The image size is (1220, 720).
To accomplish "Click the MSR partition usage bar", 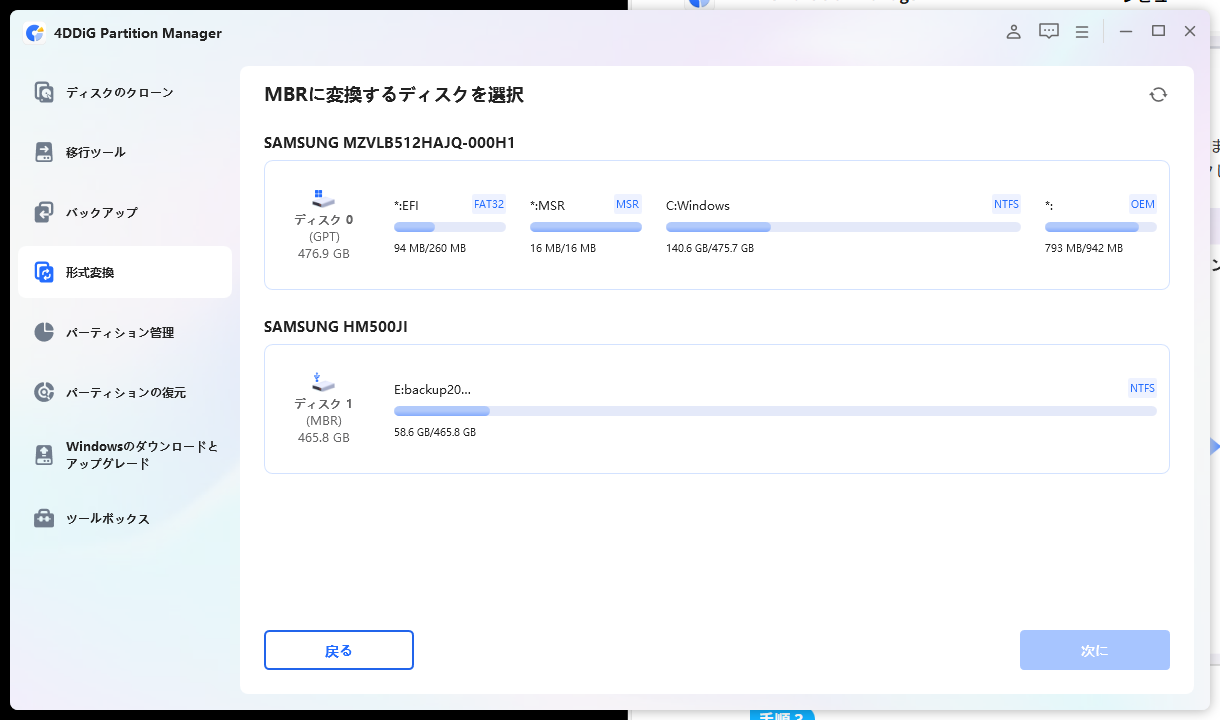I will click(586, 227).
